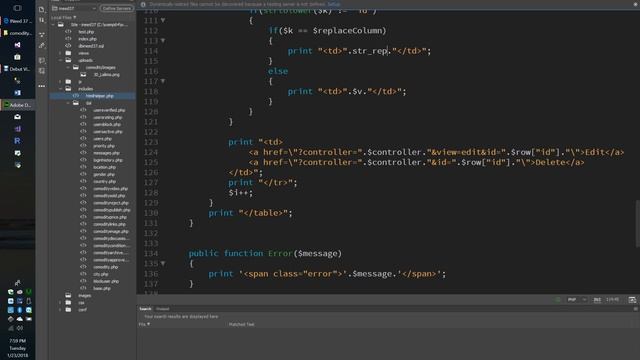Click the Define Servers button
The width and height of the screenshot is (640, 360).
(x=117, y=8)
